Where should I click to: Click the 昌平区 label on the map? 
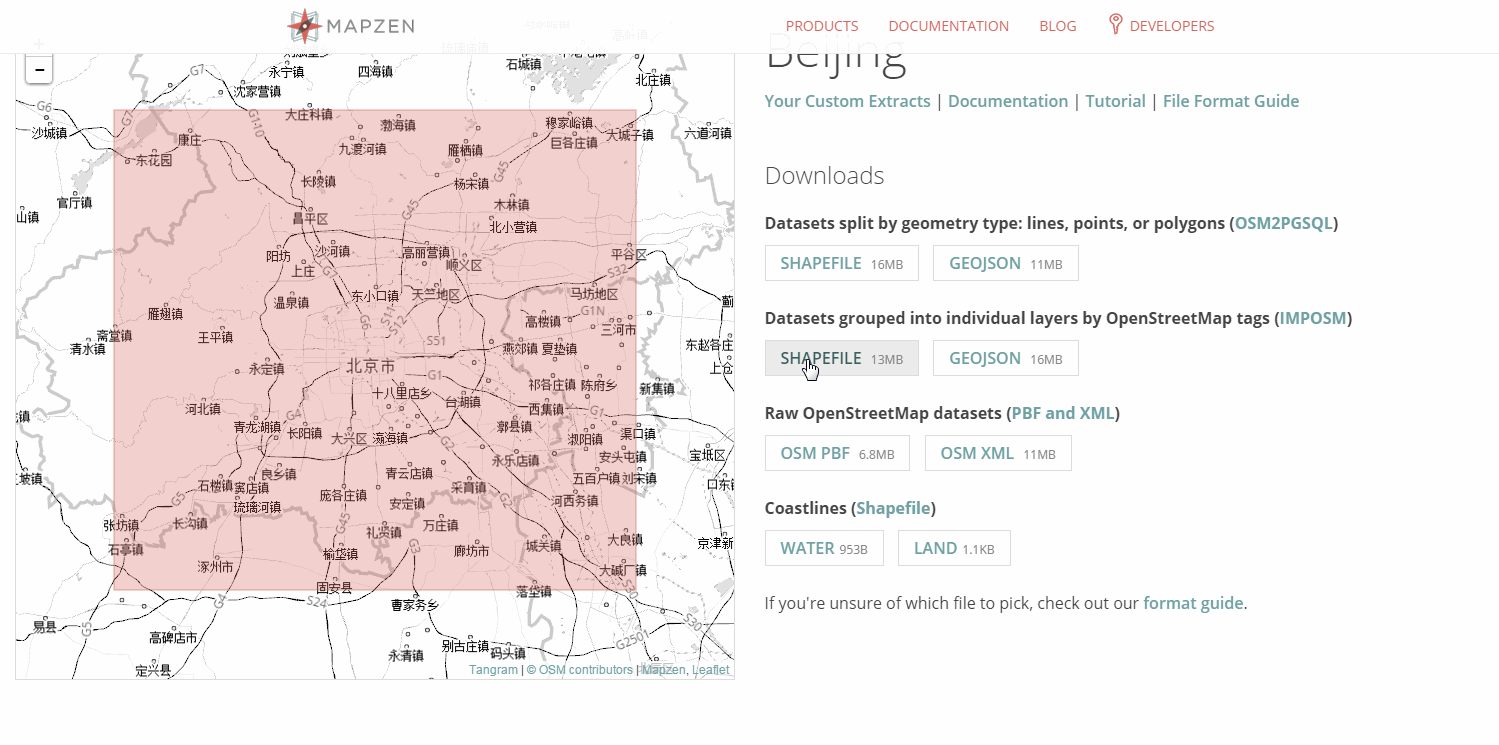[x=310, y=218]
